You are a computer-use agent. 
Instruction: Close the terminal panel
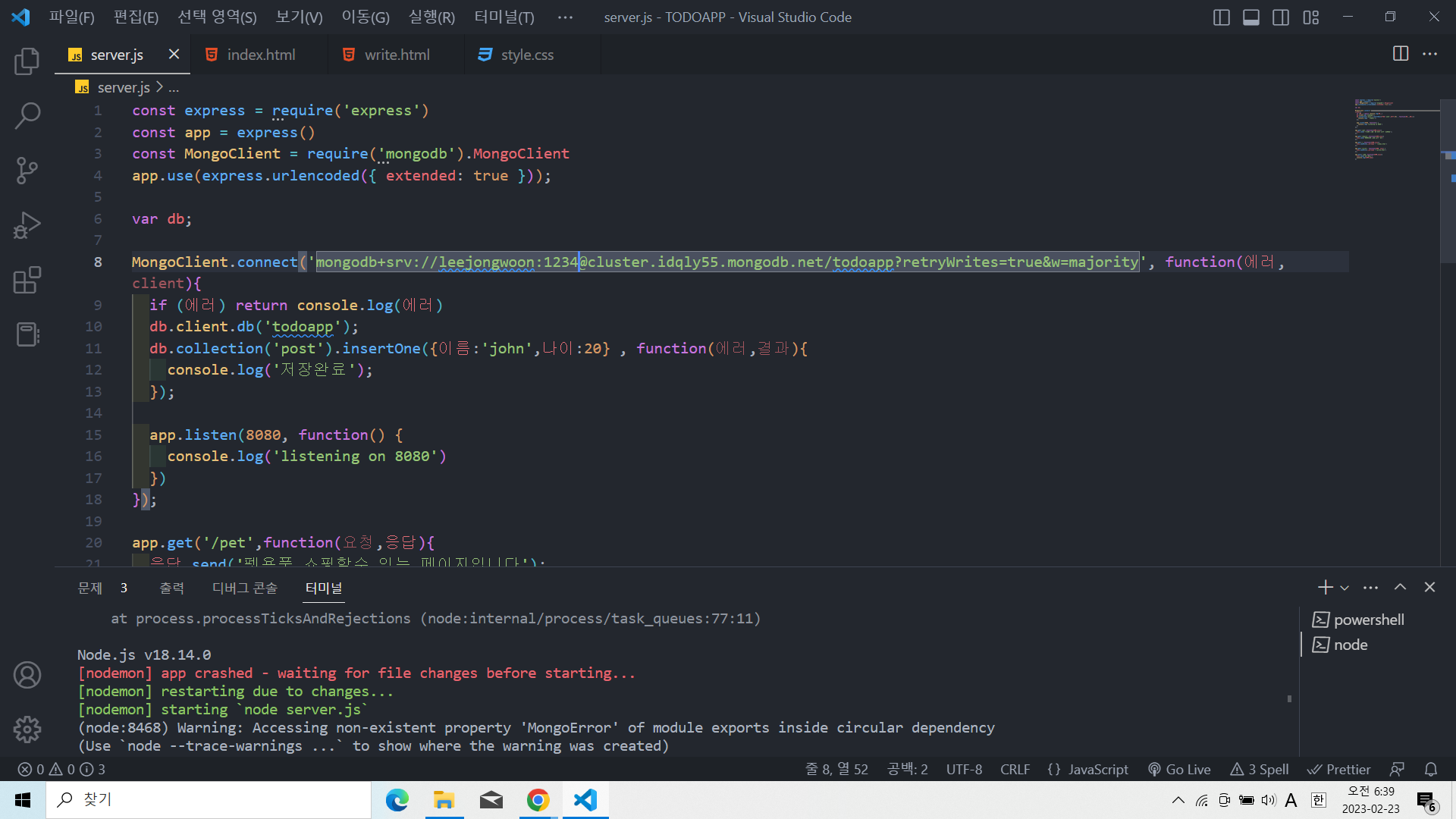[x=1429, y=587]
